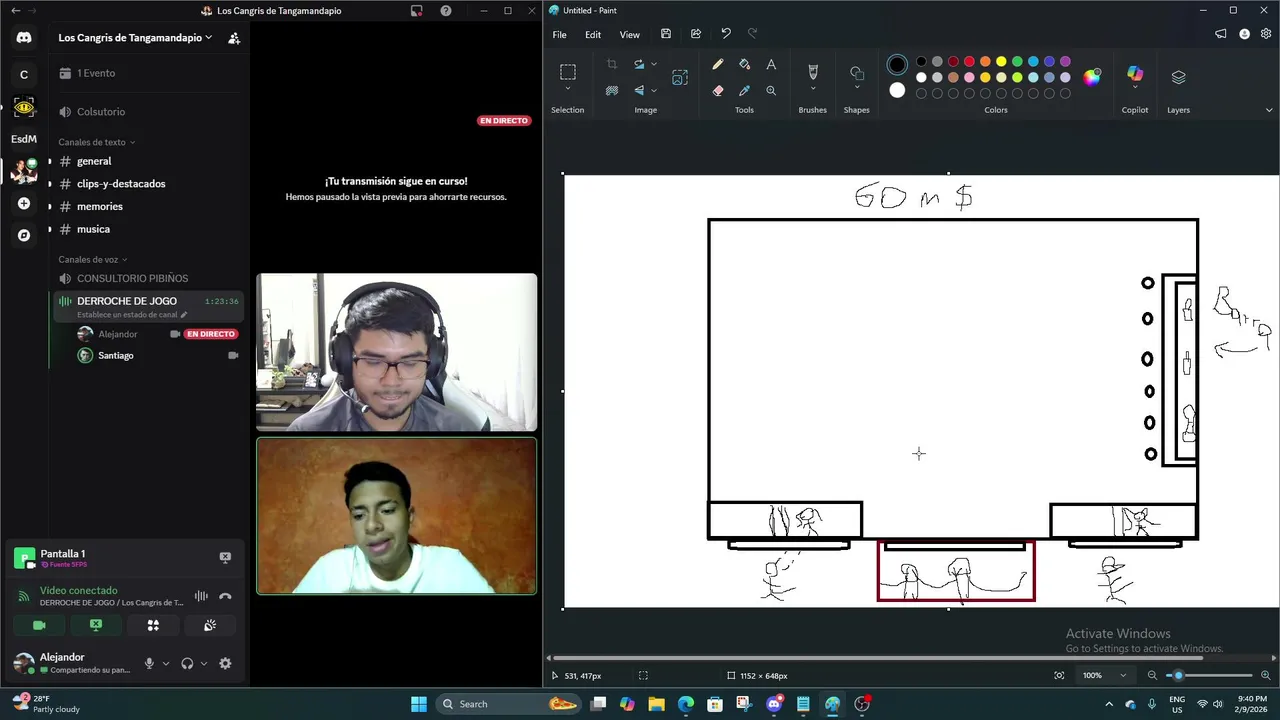Pick the yellow color swatch
Image resolution: width=1280 pixels, height=720 pixels.
tap(1001, 61)
